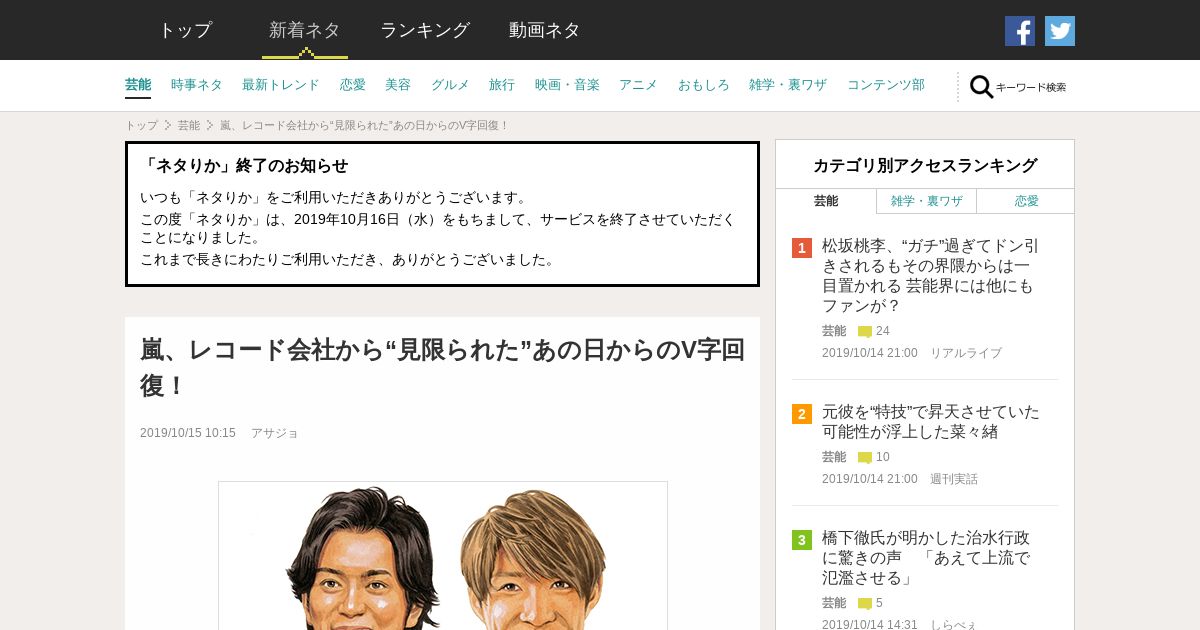Image resolution: width=1200 pixels, height=630 pixels.
Task: Open ranked article about 菜々緒 元彼
Action: (931, 421)
